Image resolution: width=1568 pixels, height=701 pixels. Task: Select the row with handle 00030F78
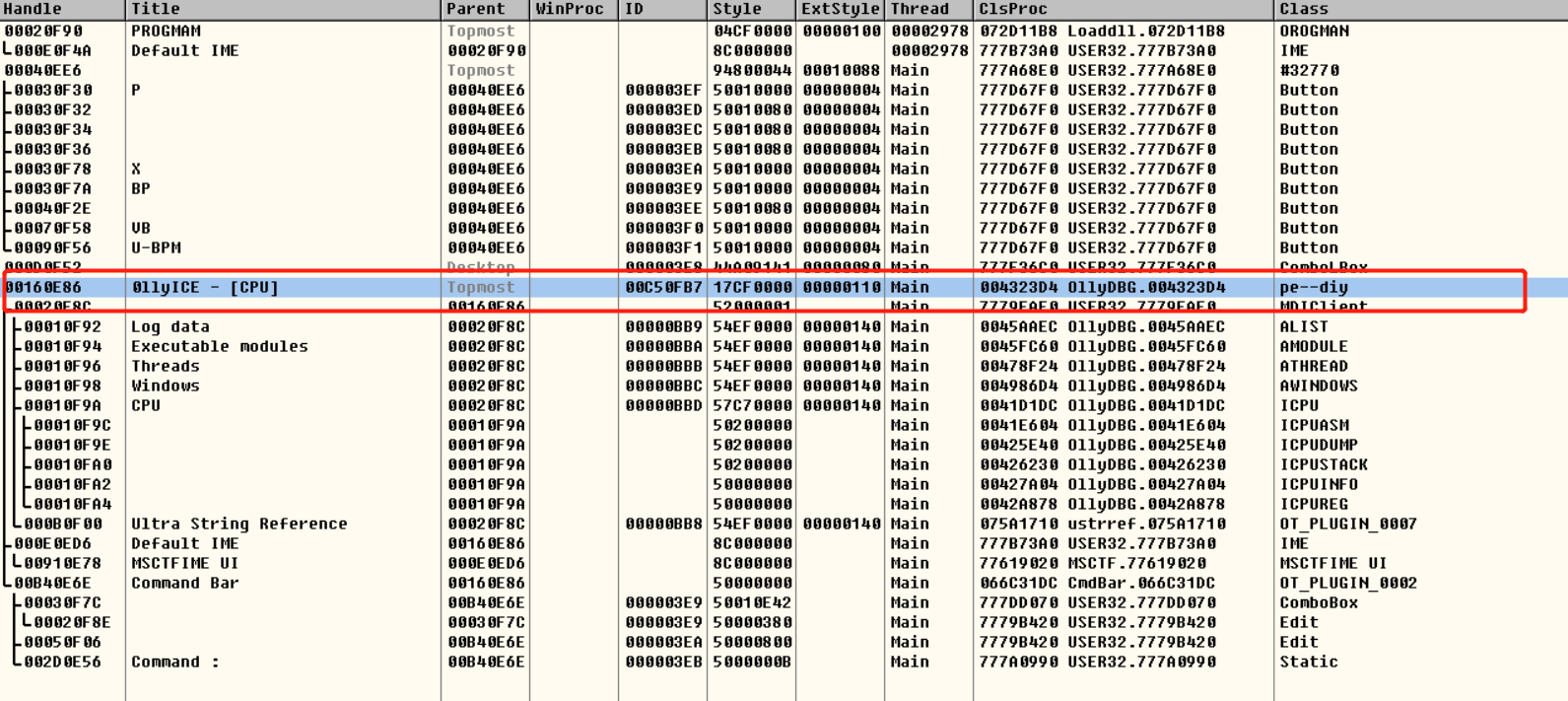coord(784,169)
